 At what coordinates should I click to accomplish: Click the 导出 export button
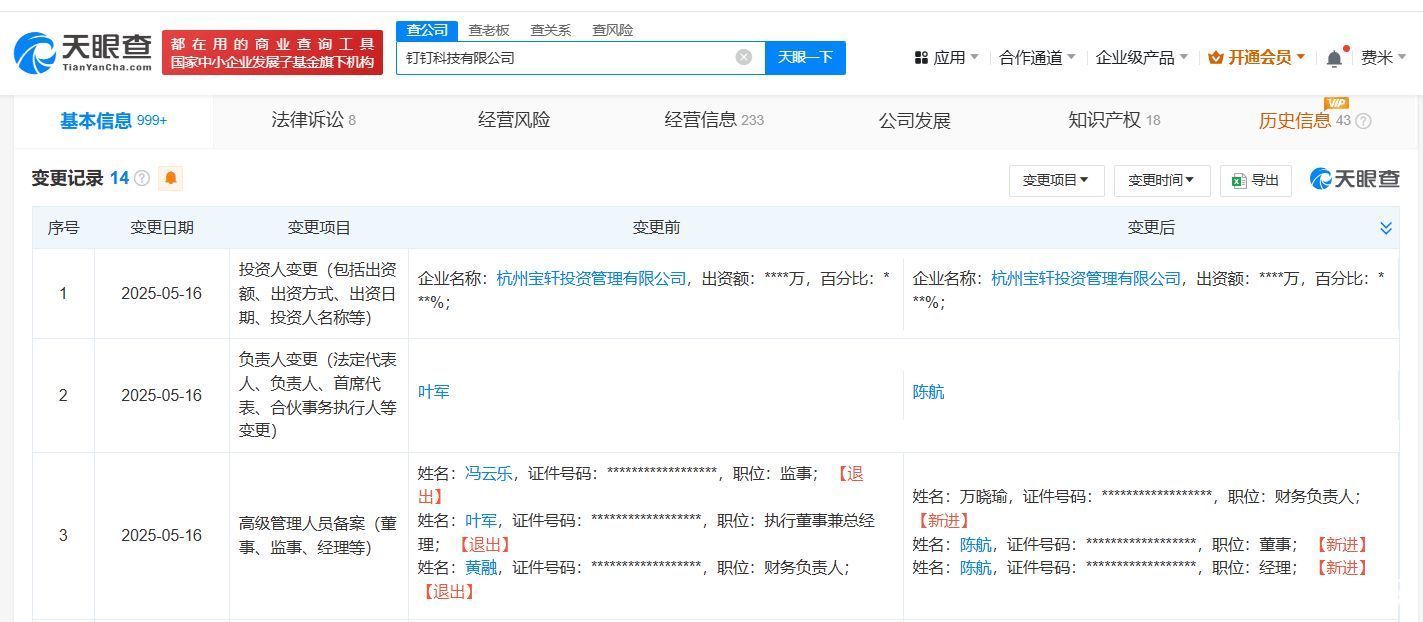pyautogui.click(x=1256, y=180)
